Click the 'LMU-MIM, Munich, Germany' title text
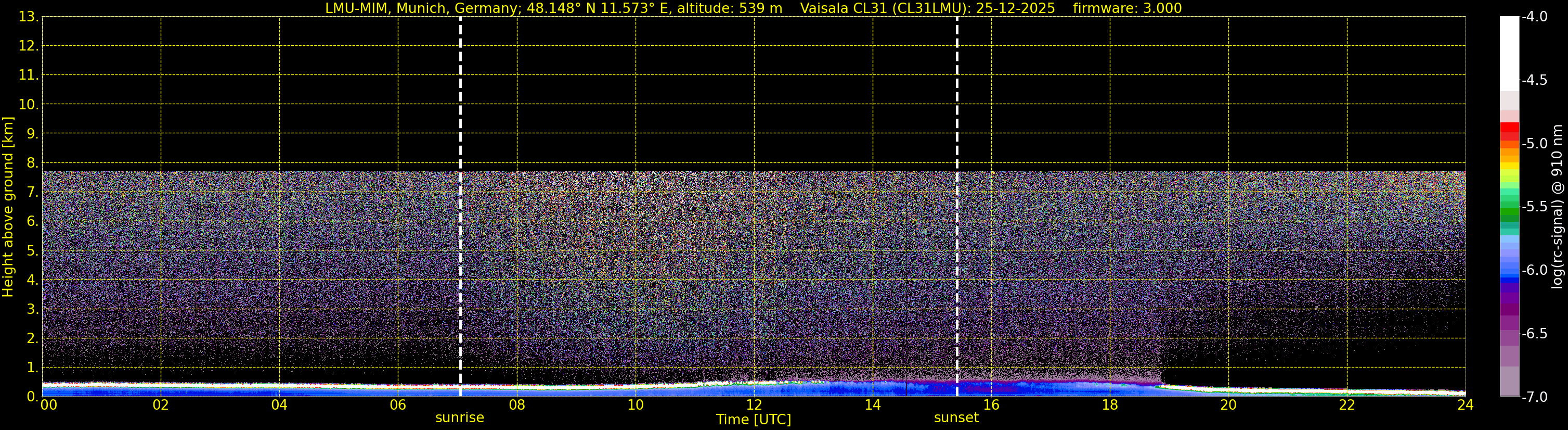 click(422, 8)
